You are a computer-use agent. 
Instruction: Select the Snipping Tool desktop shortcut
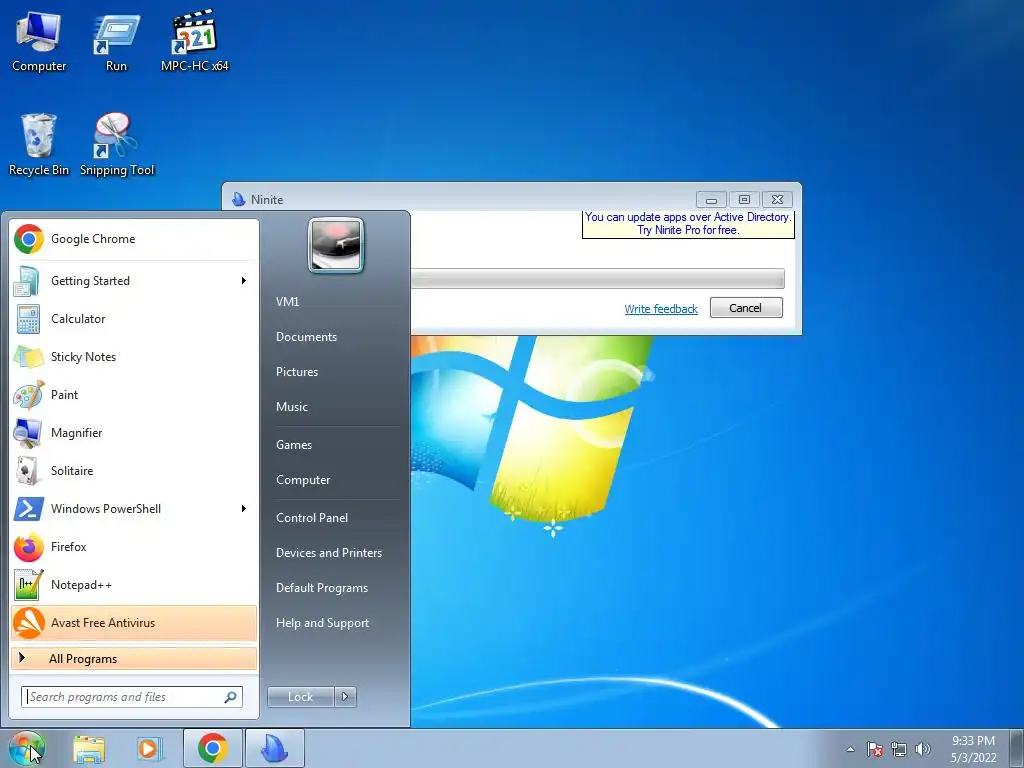117,145
